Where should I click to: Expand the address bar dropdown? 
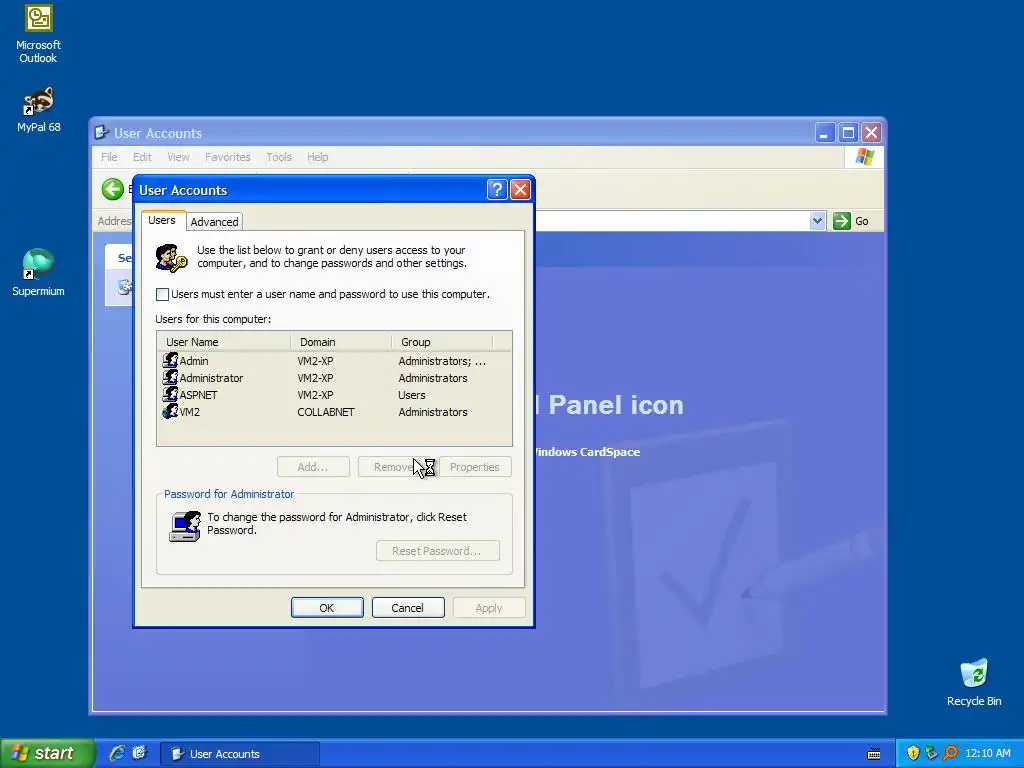817,221
